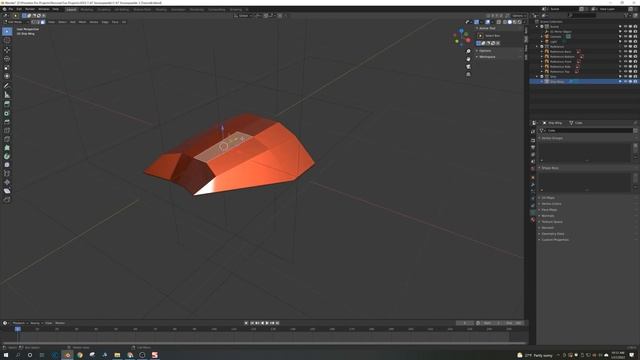Image resolution: width=640 pixels, height=360 pixels.
Task: Open the Object Data green properties tab
Action: [533, 213]
